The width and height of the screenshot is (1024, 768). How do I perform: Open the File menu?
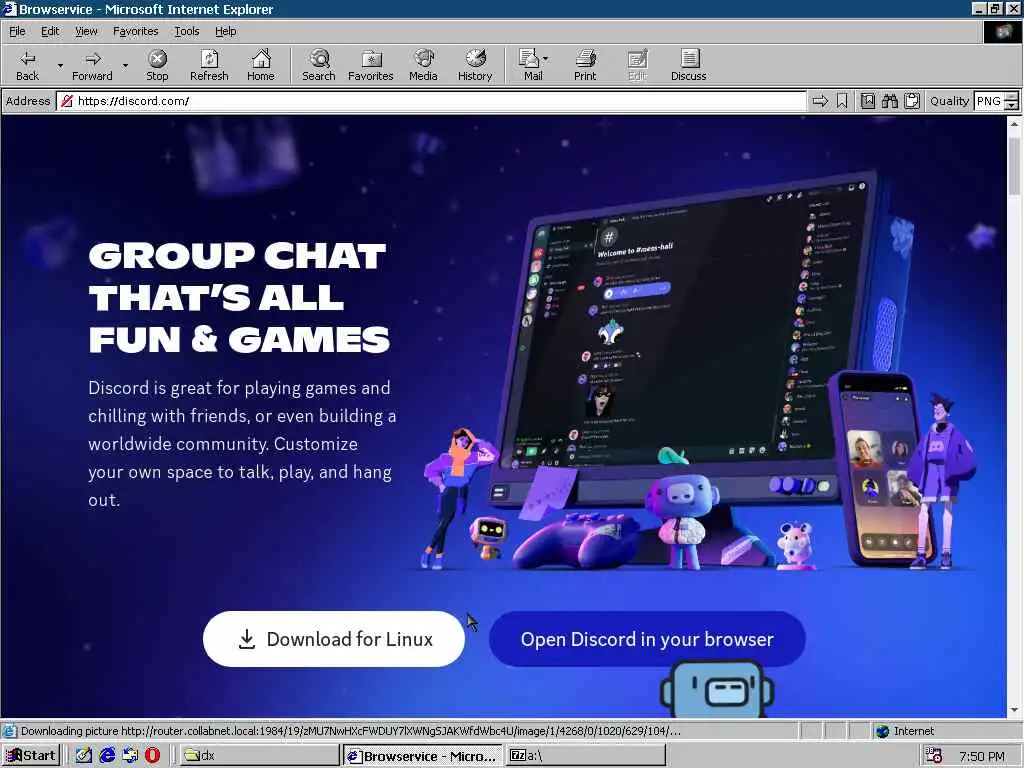[x=17, y=31]
